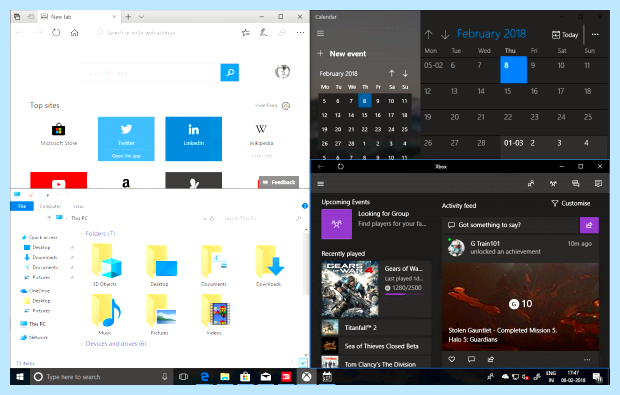
Task: Click Xbox refresh icon
Action: click(x=340, y=166)
